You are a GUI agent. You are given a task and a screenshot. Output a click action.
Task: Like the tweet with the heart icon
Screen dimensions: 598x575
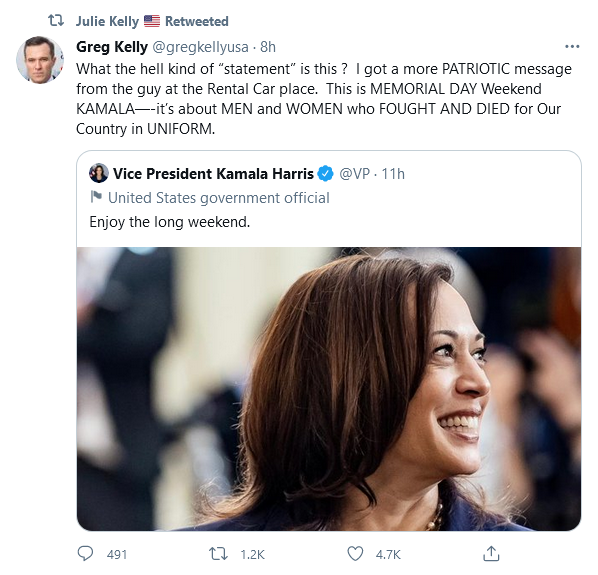coord(355,554)
